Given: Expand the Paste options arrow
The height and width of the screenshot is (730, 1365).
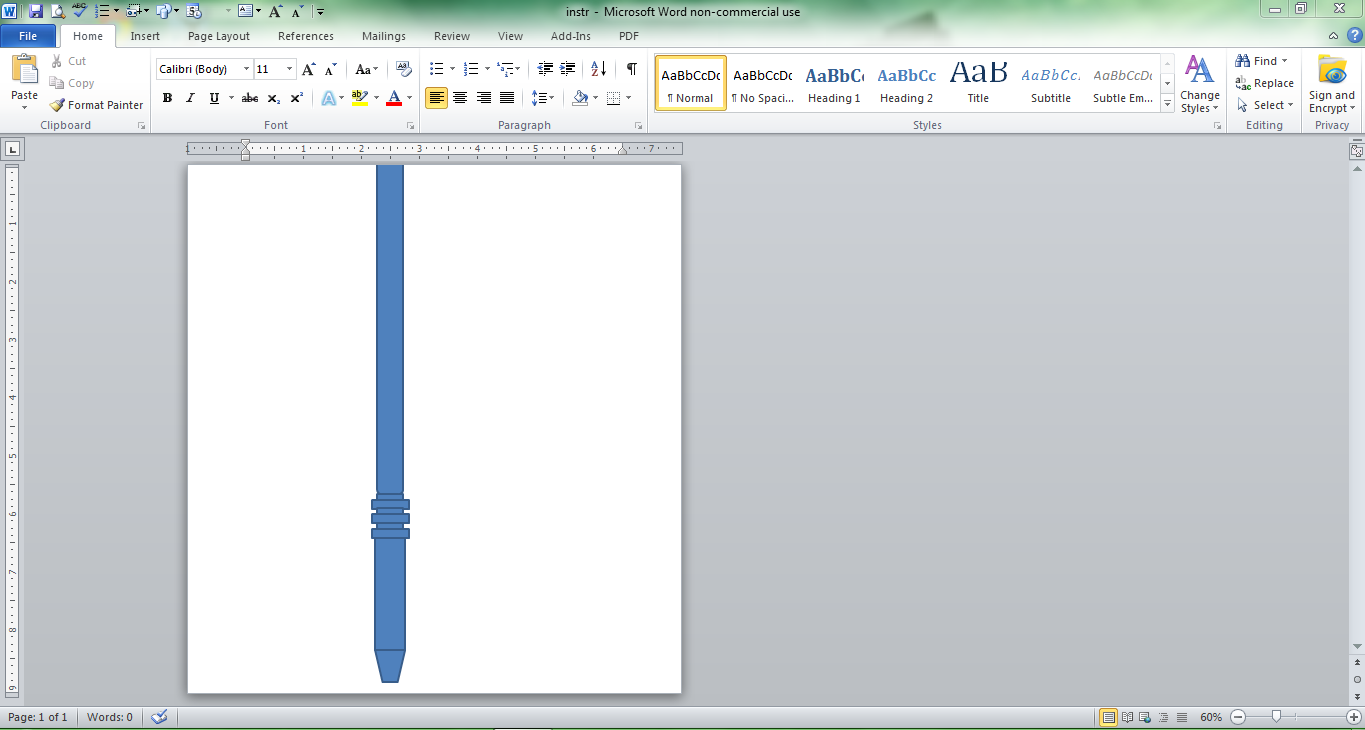Looking at the screenshot, I should [24, 107].
